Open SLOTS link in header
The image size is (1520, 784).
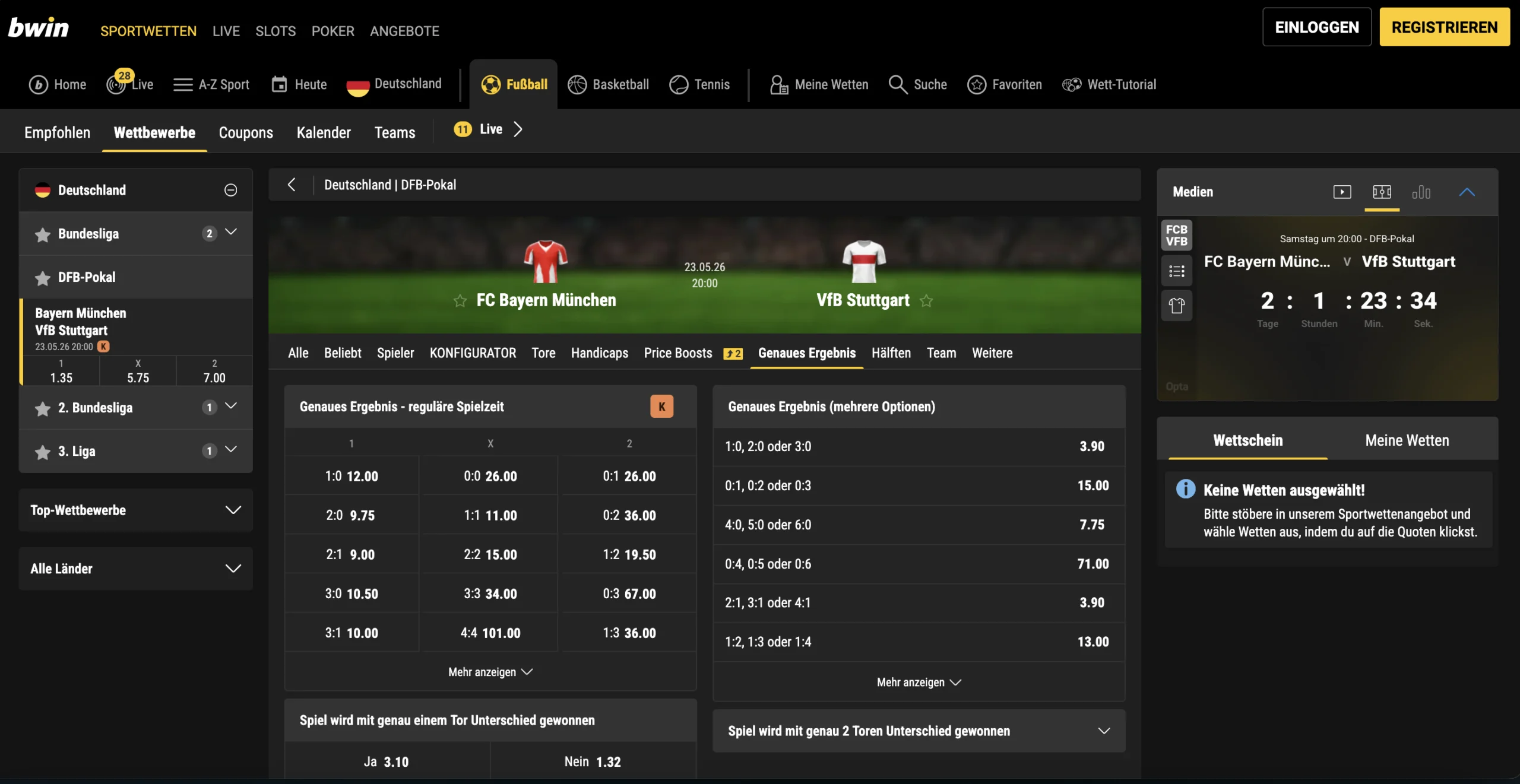point(275,31)
